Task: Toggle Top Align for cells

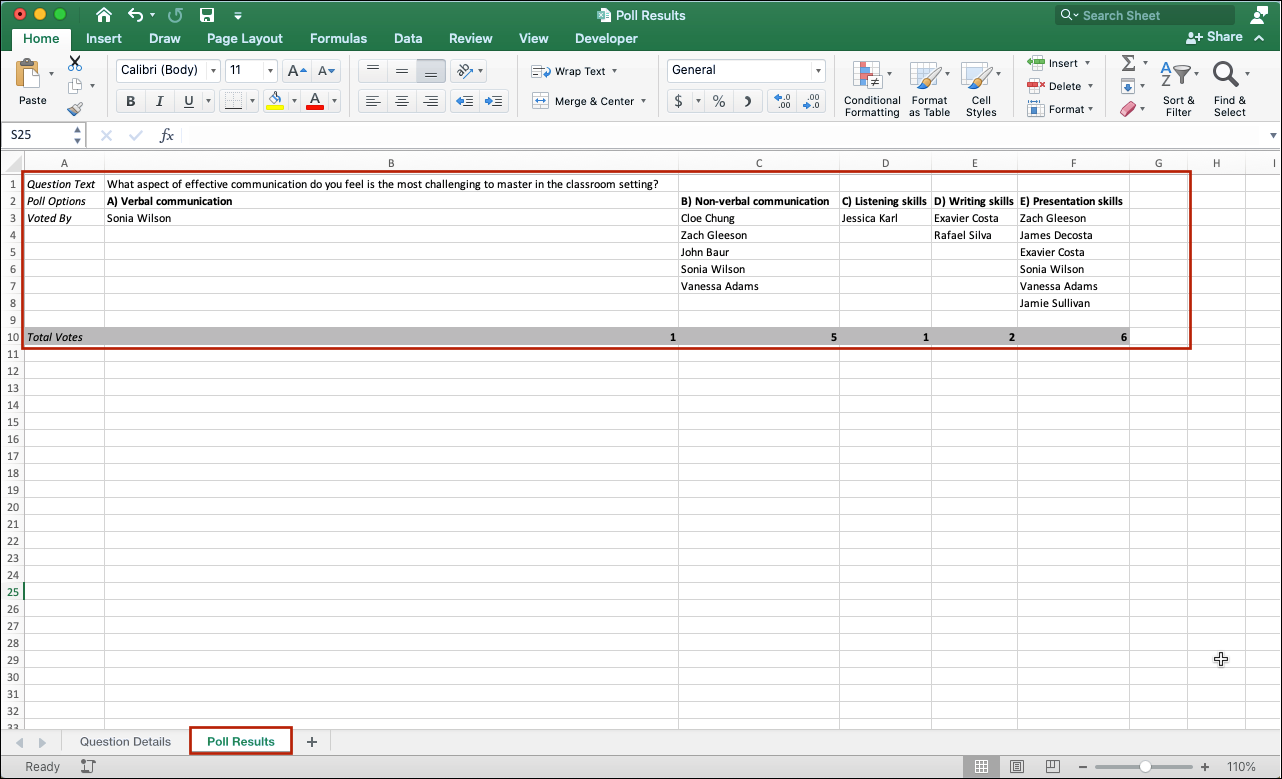Action: point(372,70)
